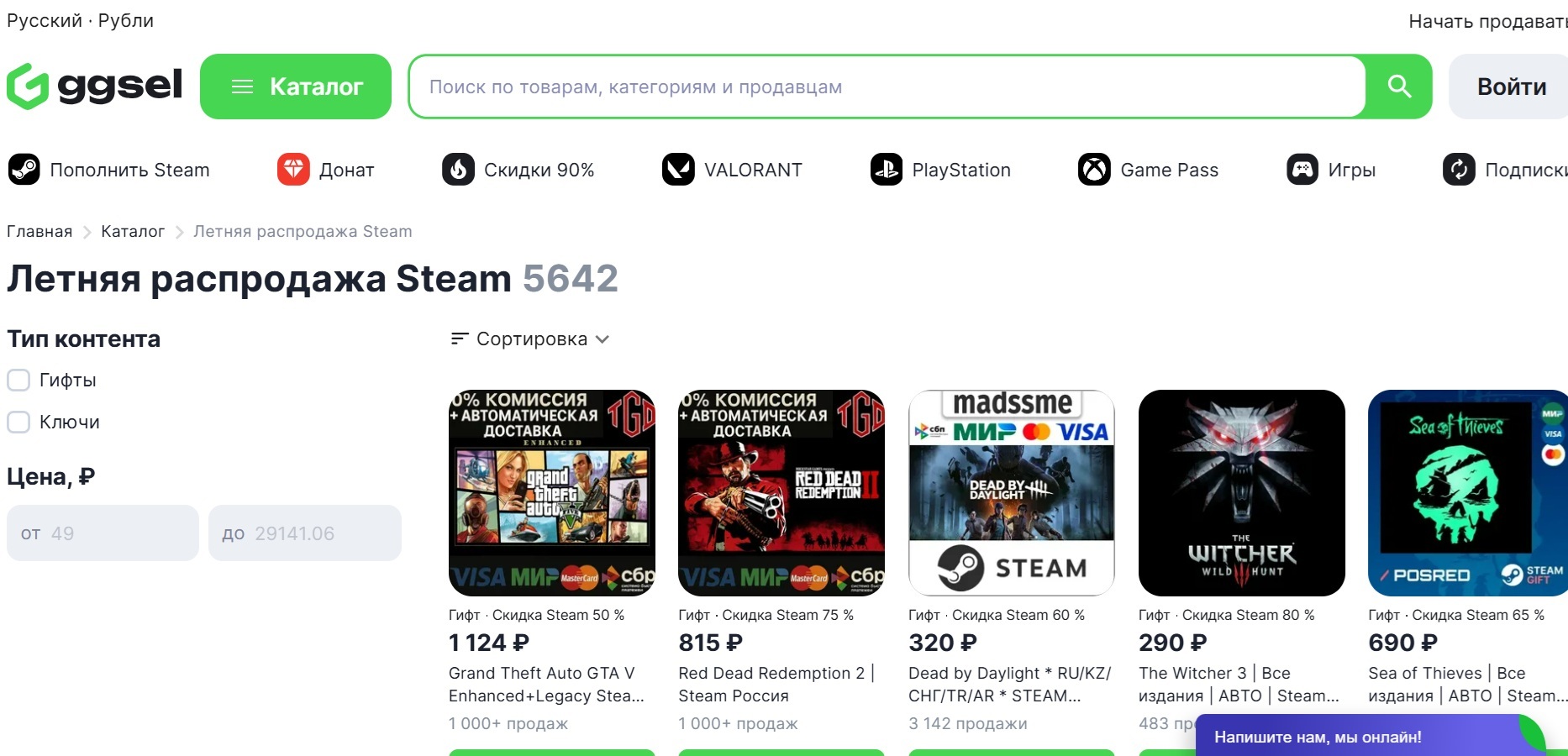This screenshot has height=756, width=1568.
Task: Click the 320 ₽ price
Action: pyautogui.click(x=943, y=643)
